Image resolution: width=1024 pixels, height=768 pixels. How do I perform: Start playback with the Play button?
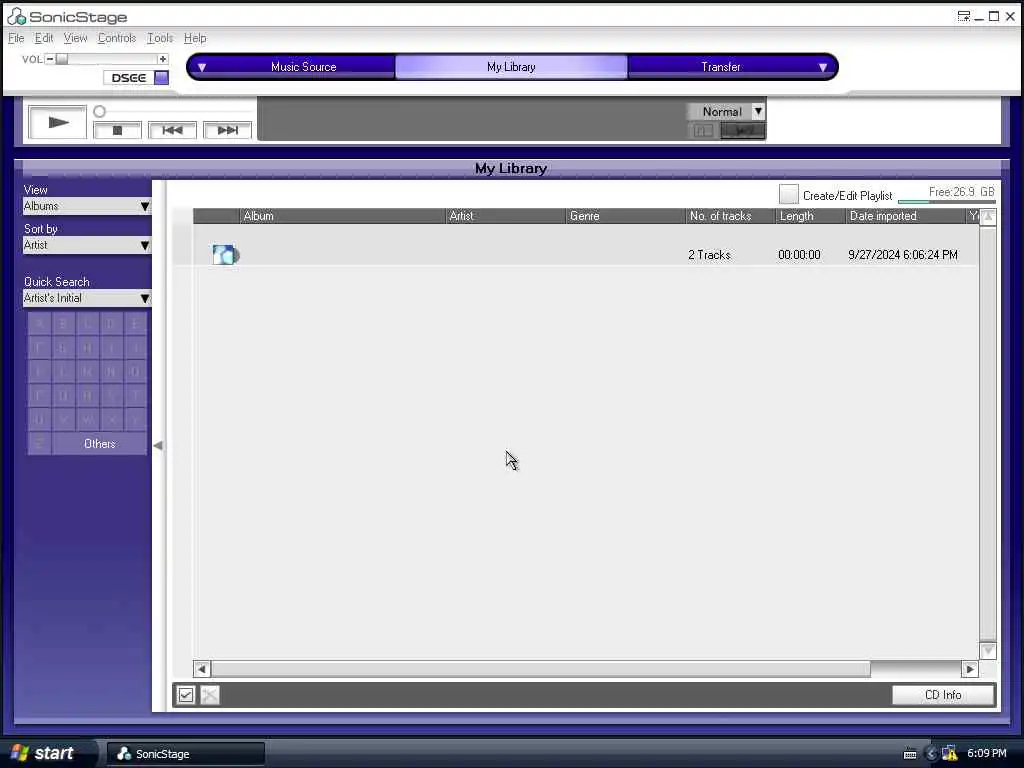[x=57, y=122]
